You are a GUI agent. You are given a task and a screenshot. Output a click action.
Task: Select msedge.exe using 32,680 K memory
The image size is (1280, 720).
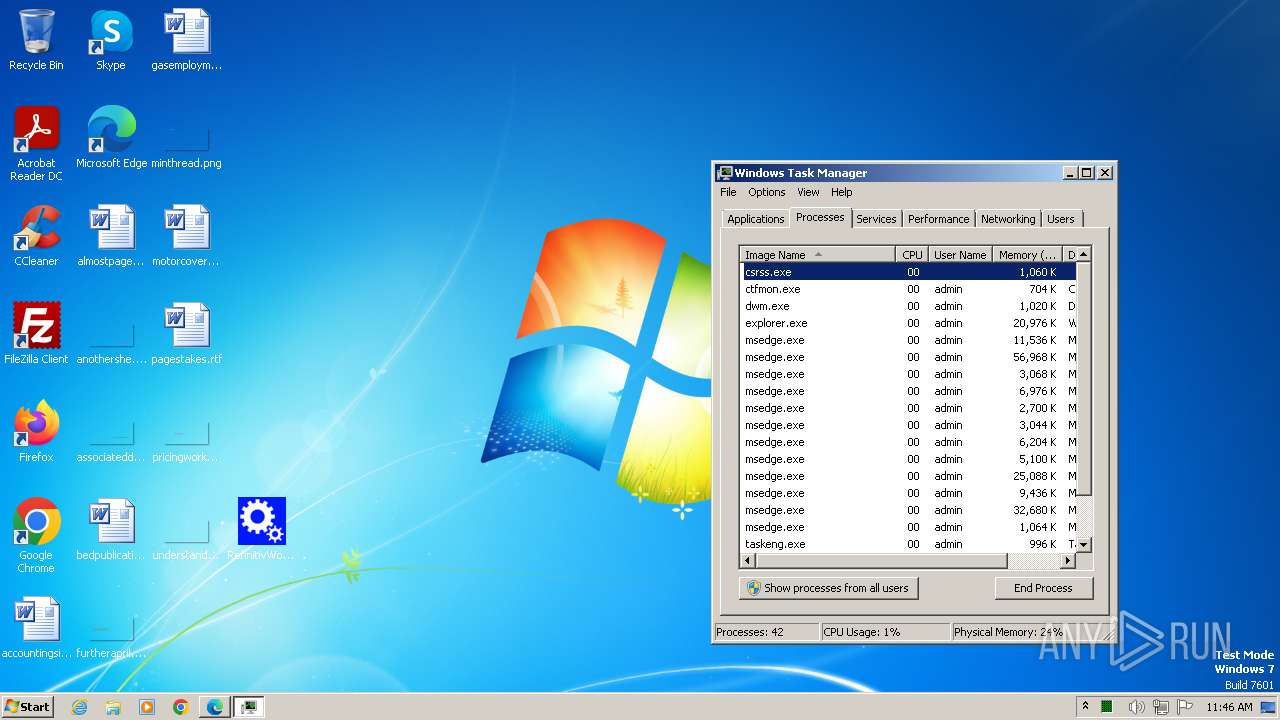point(908,510)
